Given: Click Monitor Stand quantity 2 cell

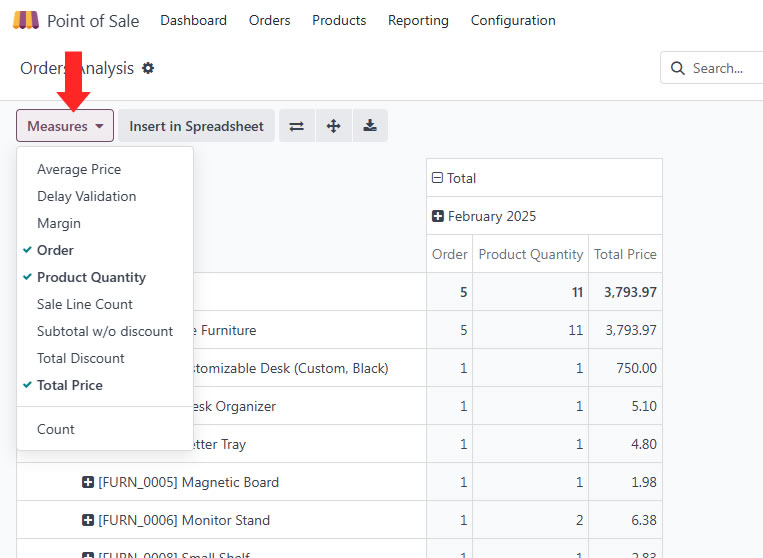Looking at the screenshot, I should 530,520.
